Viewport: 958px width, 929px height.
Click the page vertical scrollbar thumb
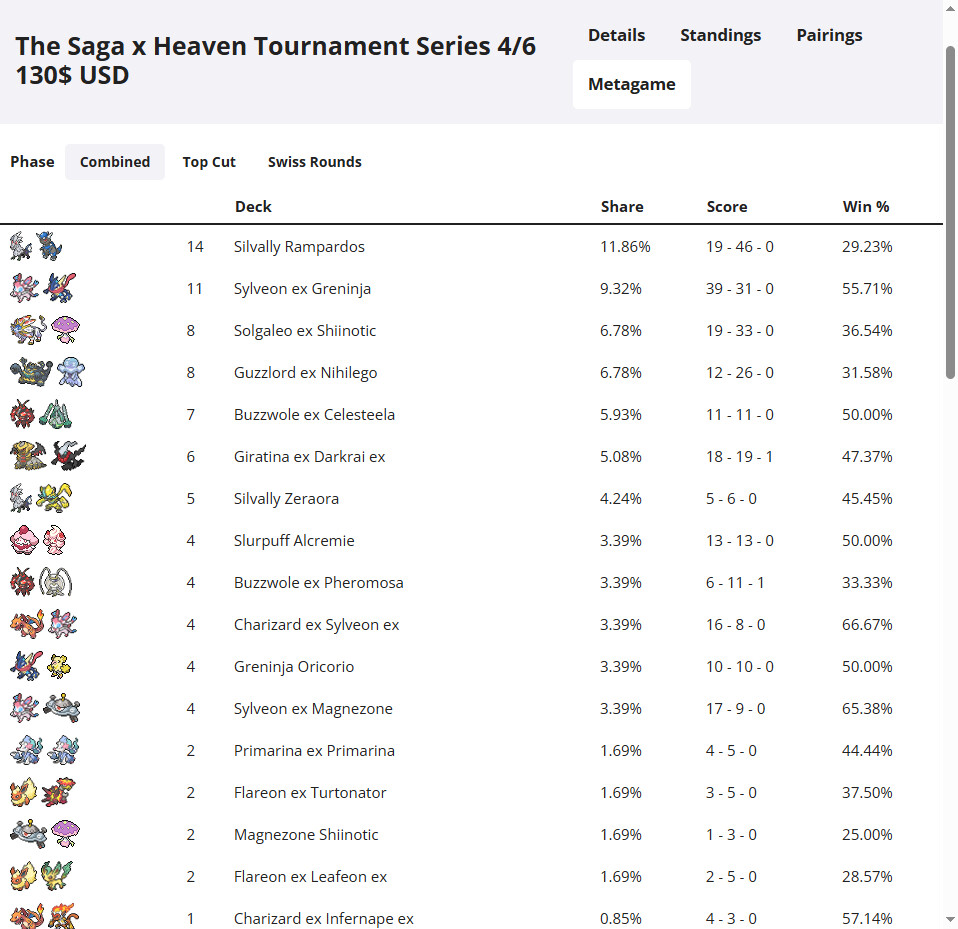click(950, 212)
